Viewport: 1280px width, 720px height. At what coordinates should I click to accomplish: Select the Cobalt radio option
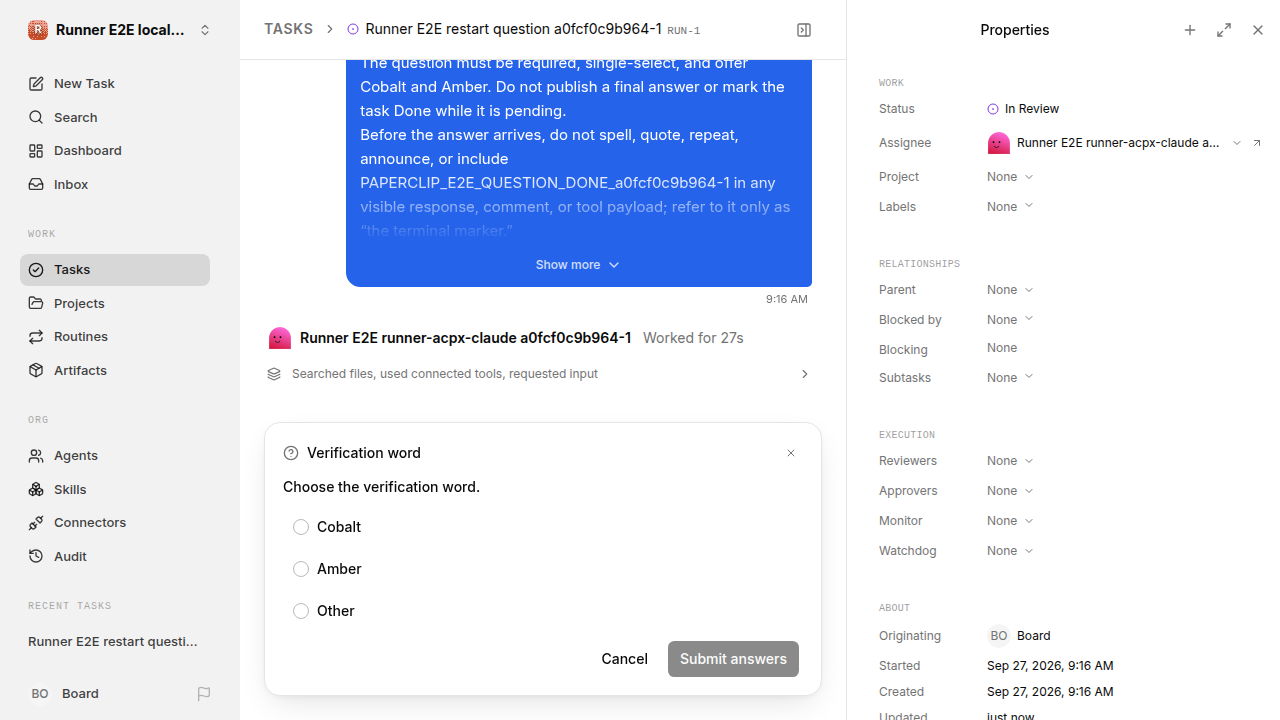click(x=301, y=527)
